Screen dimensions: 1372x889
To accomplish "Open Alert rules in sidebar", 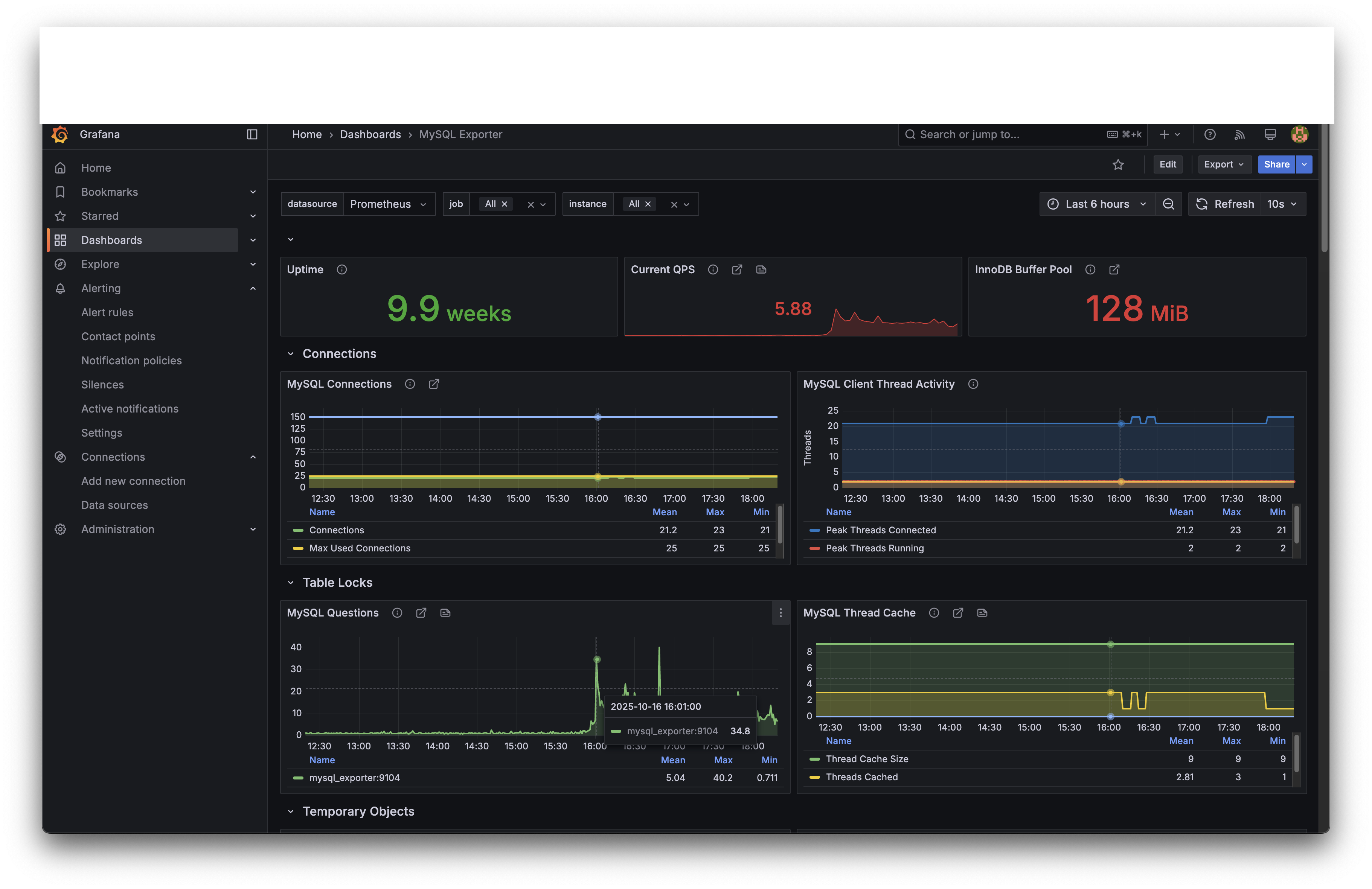I will click(107, 312).
